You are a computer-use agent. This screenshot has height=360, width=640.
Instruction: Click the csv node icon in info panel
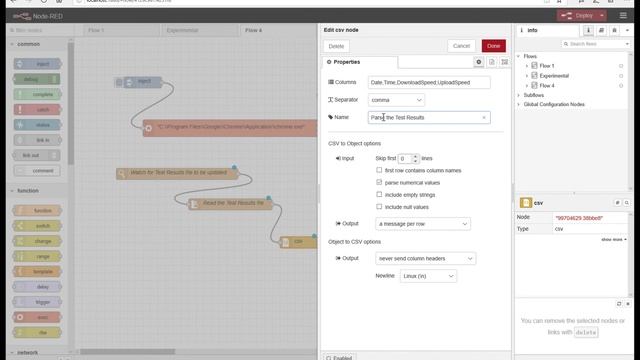[526, 203]
